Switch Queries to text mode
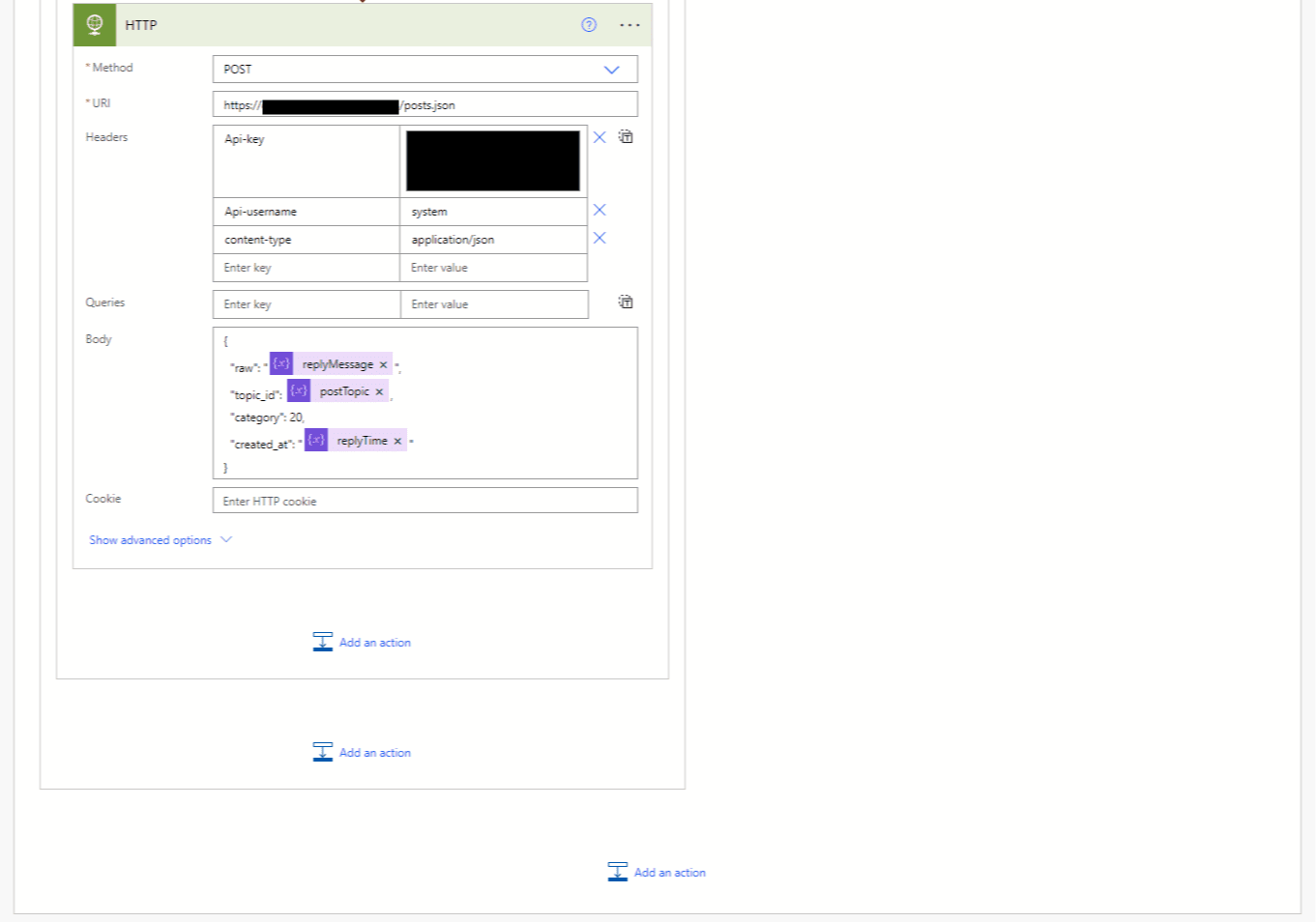 tap(626, 303)
